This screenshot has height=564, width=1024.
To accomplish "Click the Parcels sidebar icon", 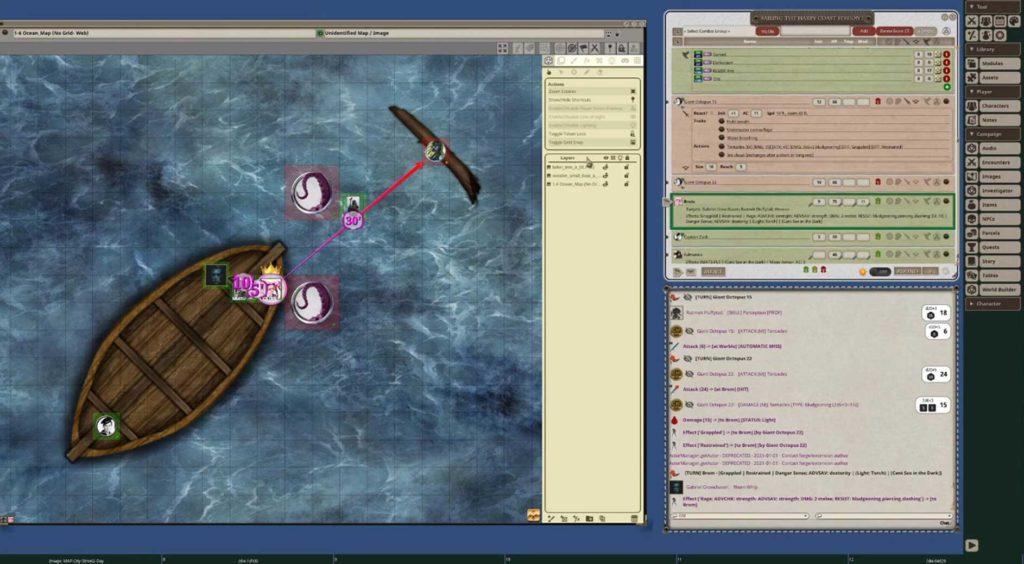I will (x=972, y=233).
